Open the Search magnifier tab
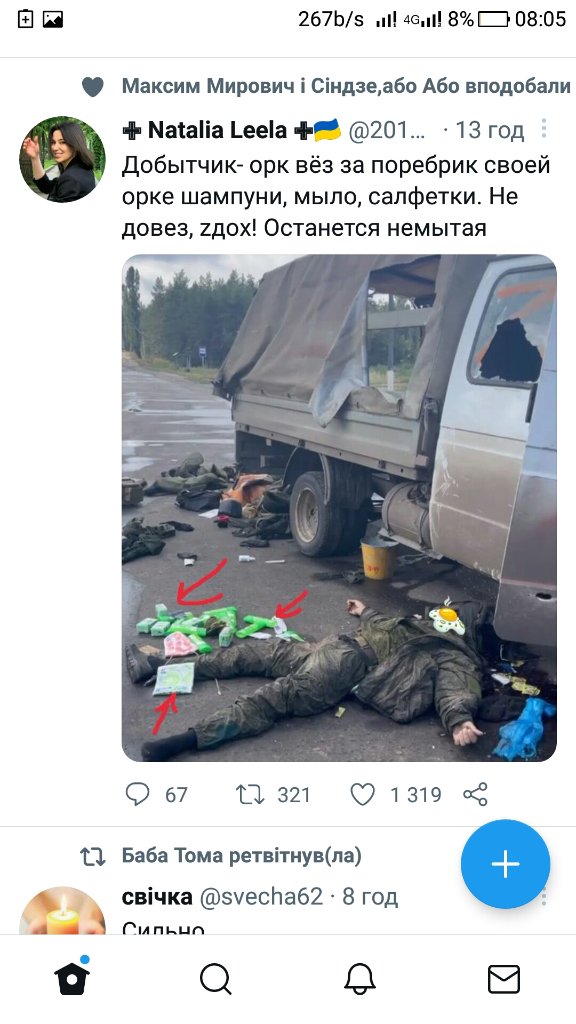 tap(216, 980)
